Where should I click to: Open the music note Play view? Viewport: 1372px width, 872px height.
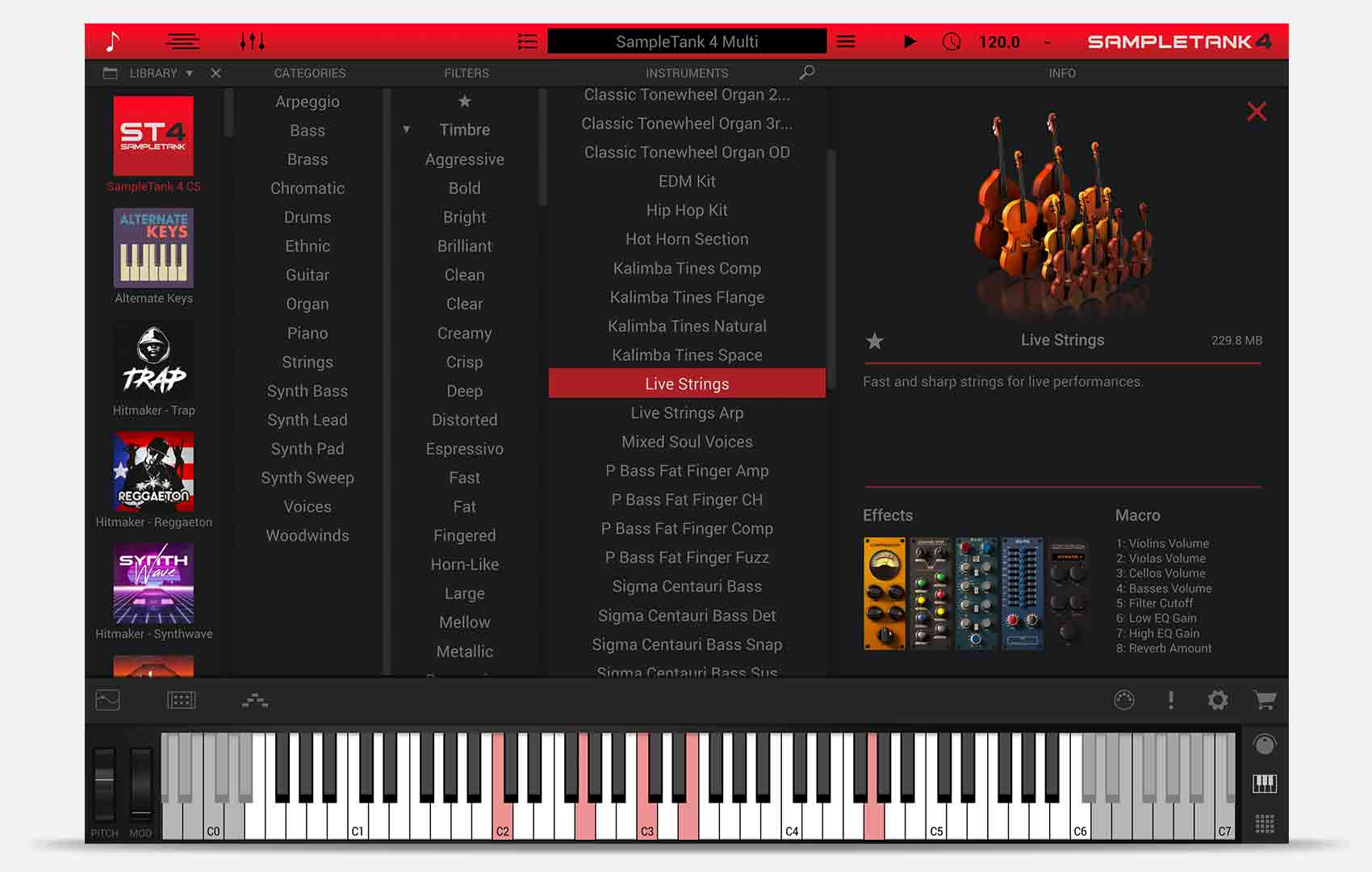click(x=113, y=41)
